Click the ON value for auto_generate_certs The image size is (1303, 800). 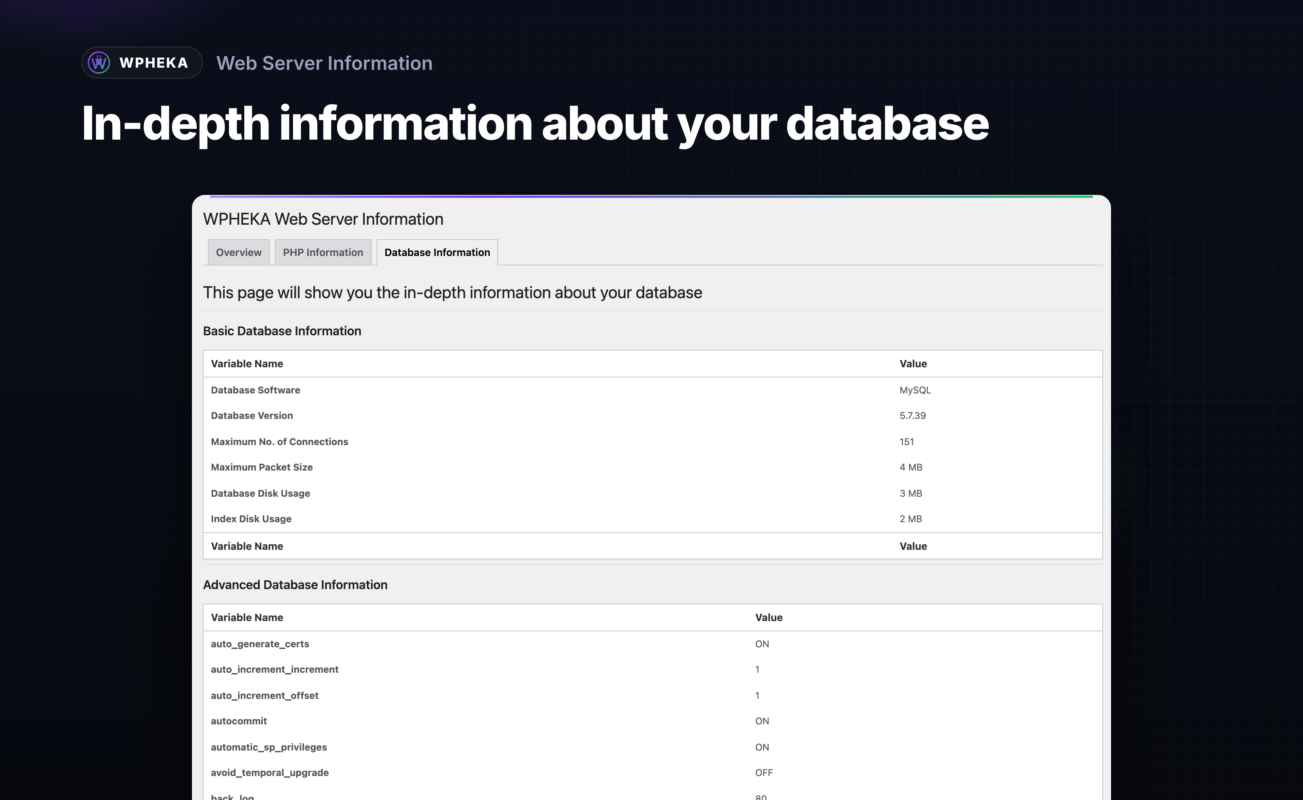click(762, 644)
